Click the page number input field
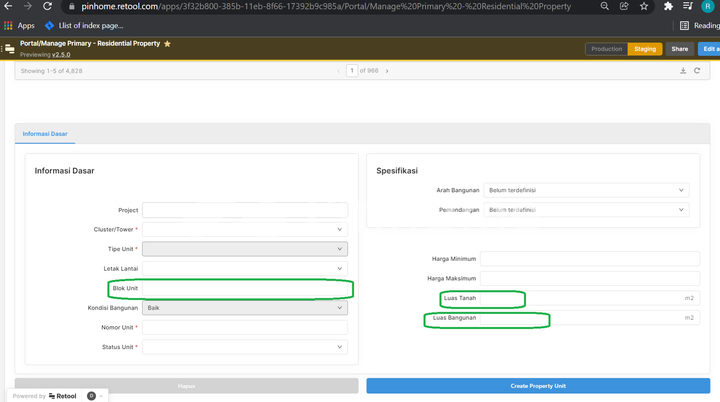This screenshot has height=402, width=720. 352,71
